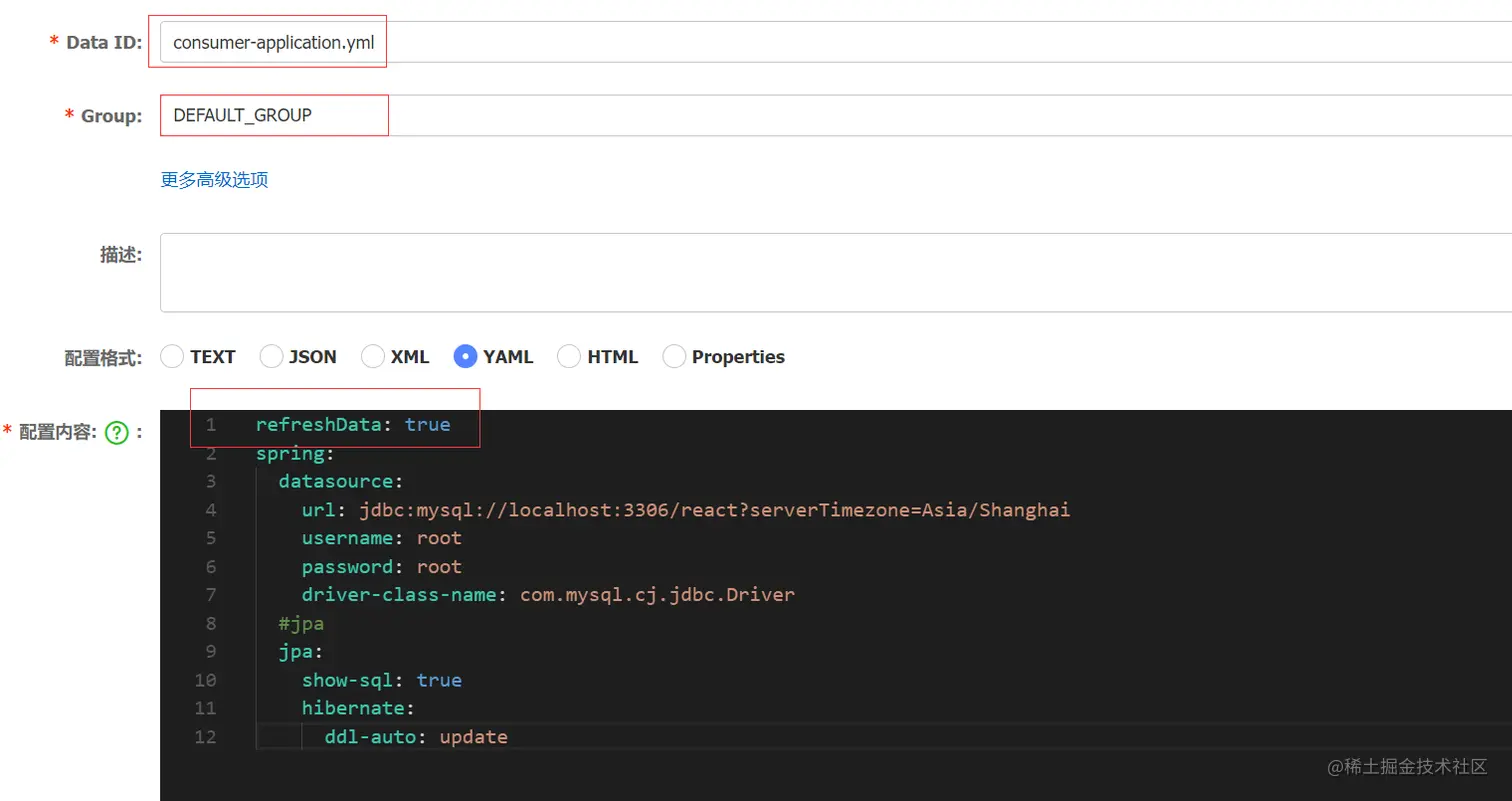Click the driver-class-name line
This screenshot has width=1512, height=801.
548,595
